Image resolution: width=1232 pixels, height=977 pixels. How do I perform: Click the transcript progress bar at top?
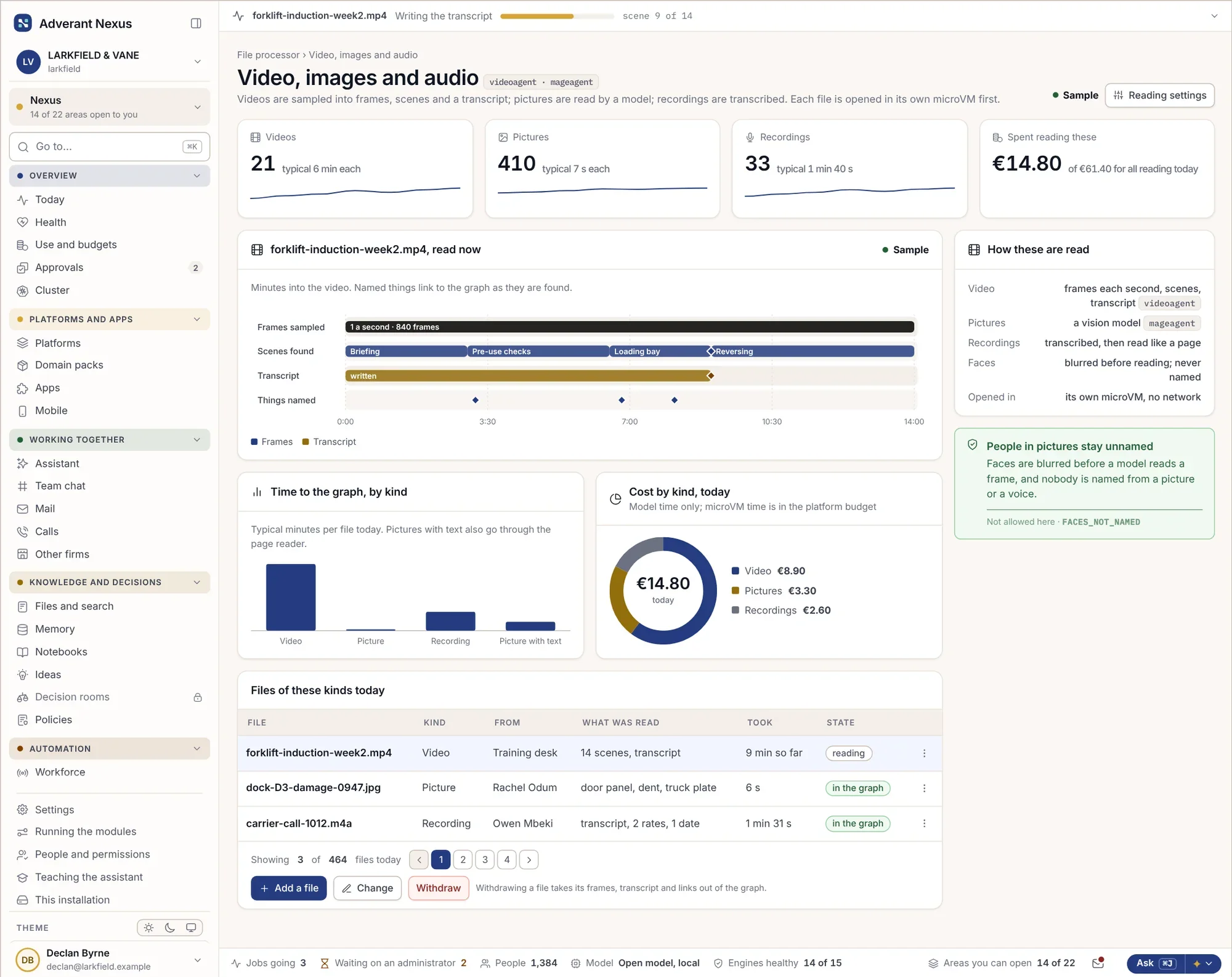pos(557,16)
